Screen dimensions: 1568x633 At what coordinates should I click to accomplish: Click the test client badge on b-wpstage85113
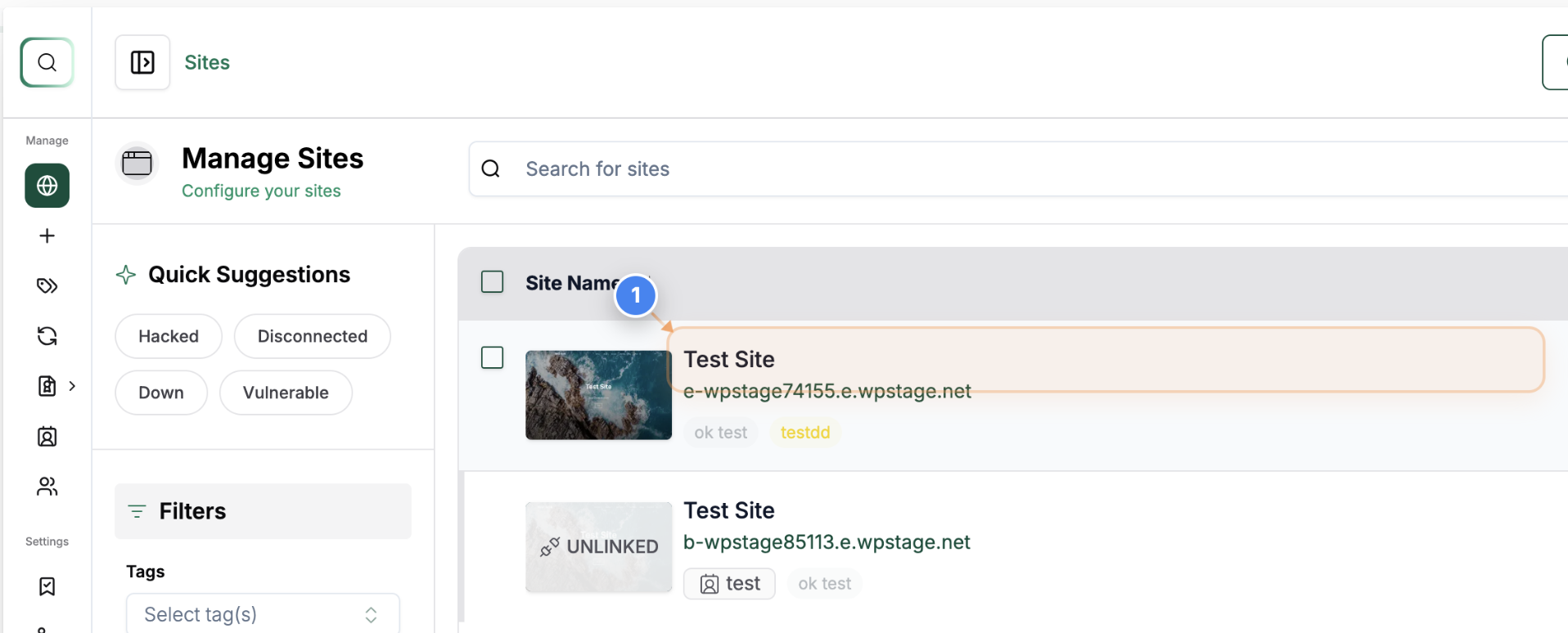pyautogui.click(x=729, y=584)
